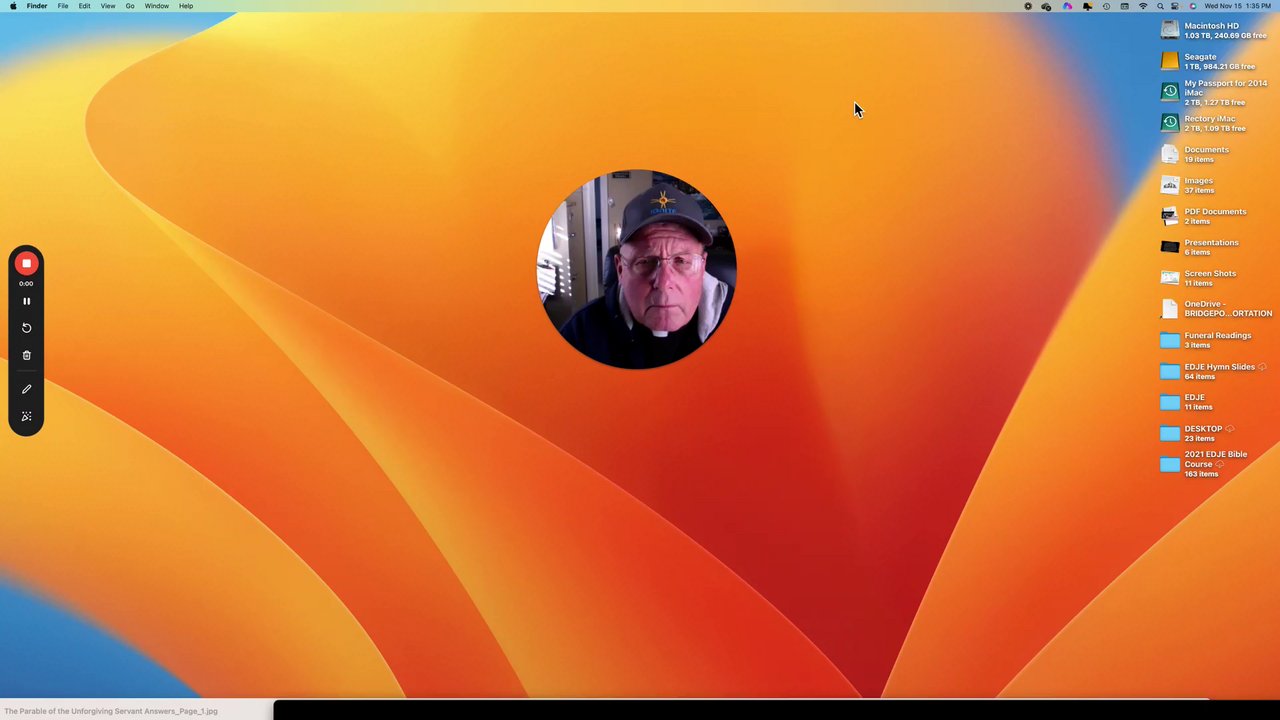Select the DESKTOP folder

1169,433
